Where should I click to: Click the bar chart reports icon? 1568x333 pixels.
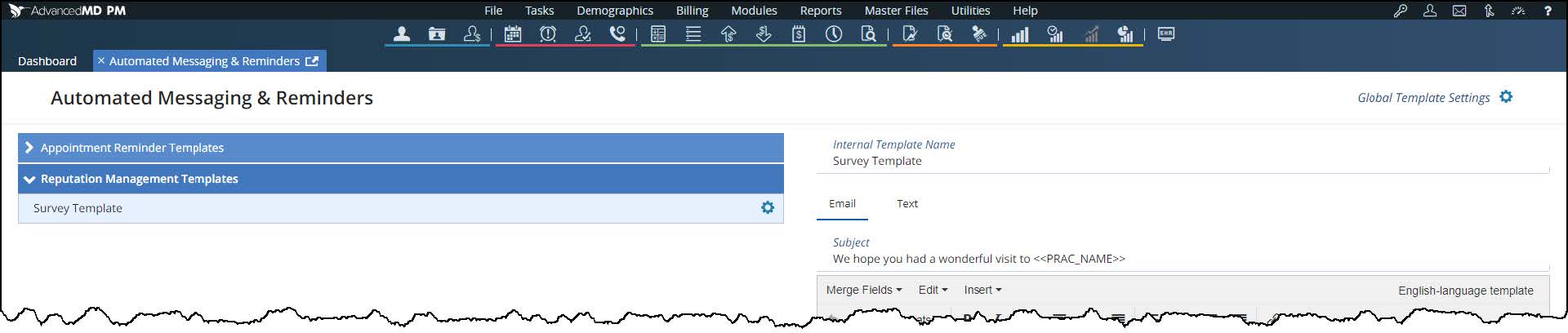click(1020, 34)
